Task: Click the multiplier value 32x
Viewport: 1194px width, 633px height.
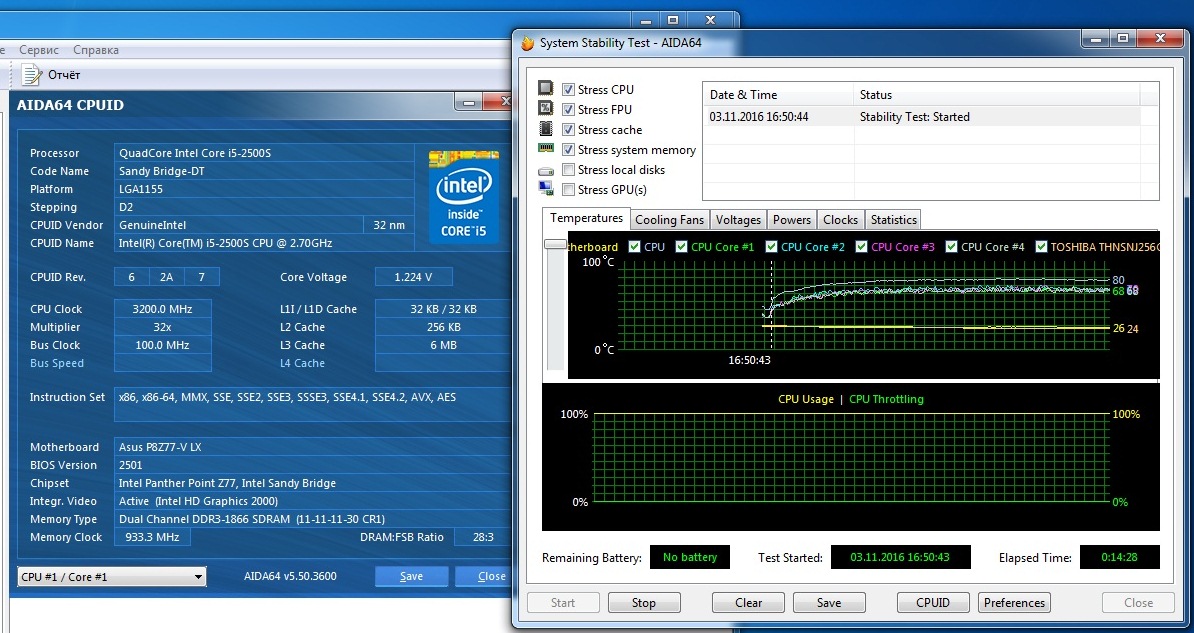Action: tap(162, 327)
